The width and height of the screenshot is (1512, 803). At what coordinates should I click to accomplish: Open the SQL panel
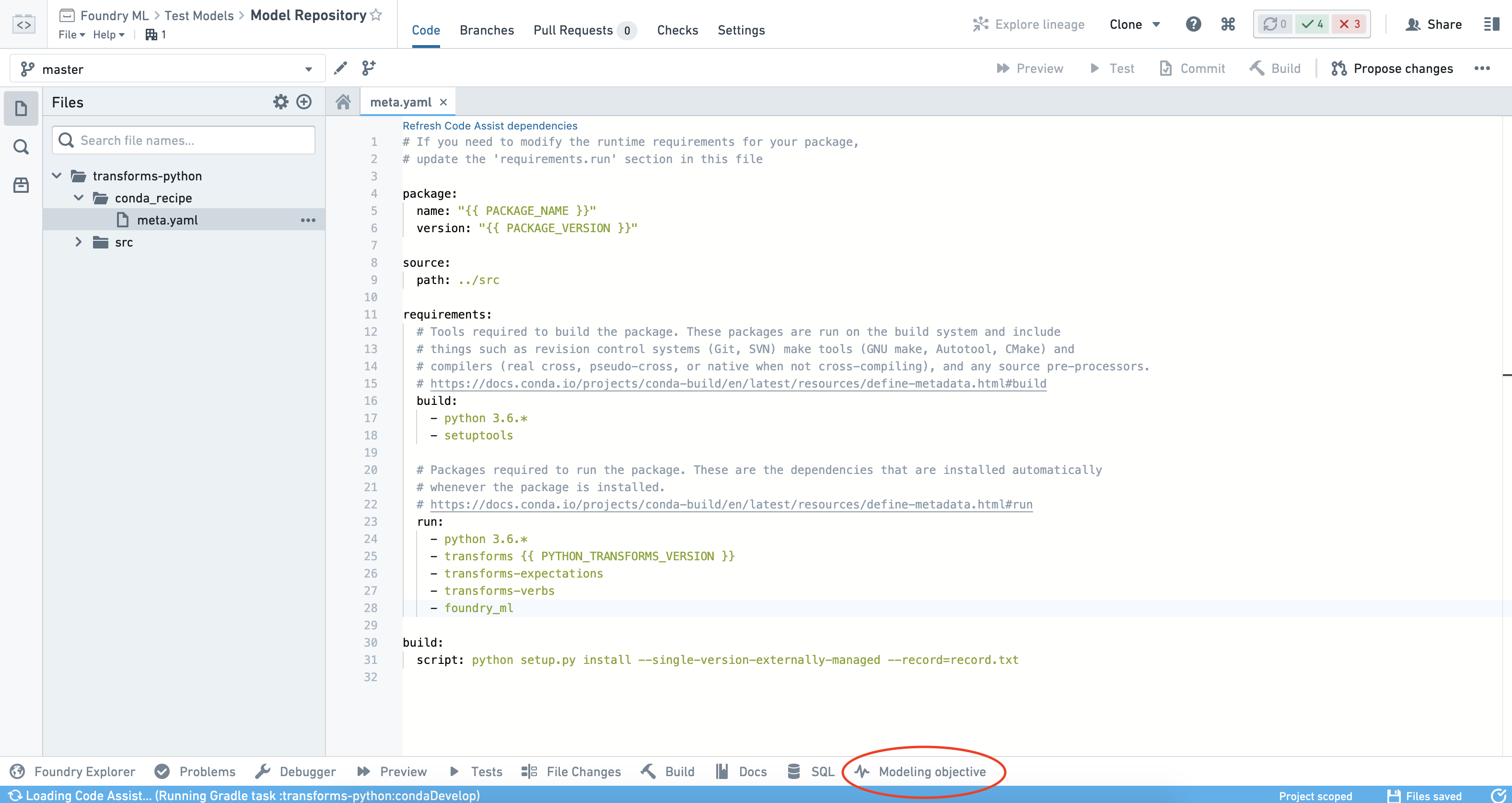811,771
